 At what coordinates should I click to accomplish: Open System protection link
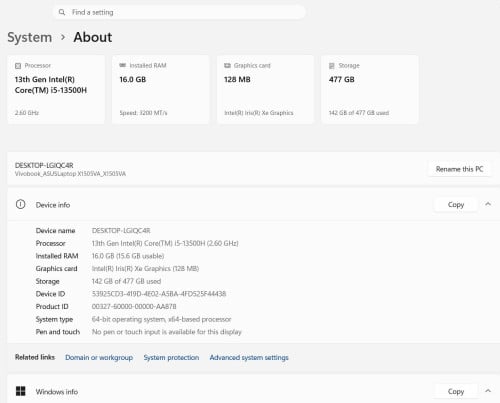(x=171, y=357)
